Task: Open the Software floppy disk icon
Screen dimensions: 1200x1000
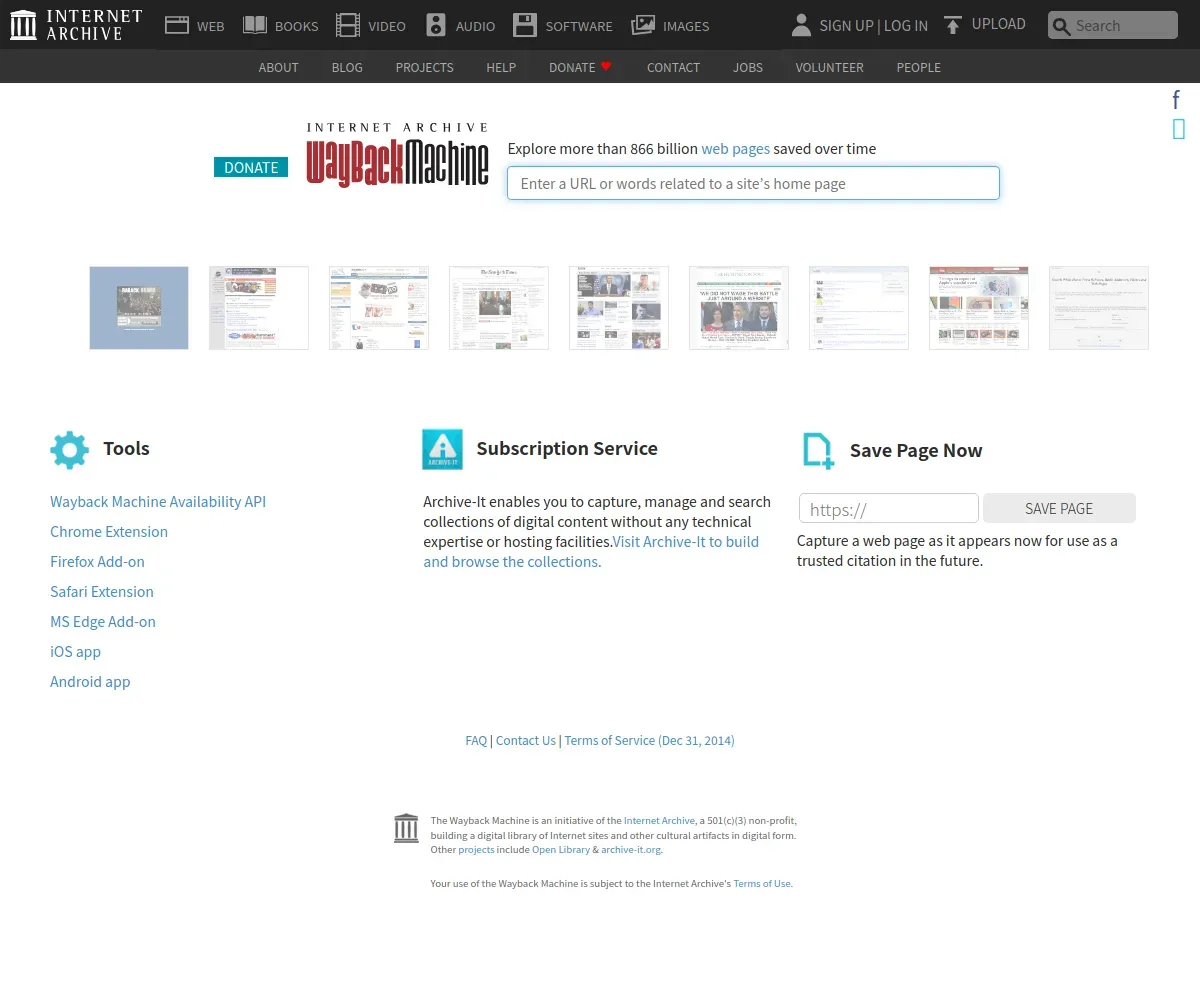Action: click(x=525, y=25)
